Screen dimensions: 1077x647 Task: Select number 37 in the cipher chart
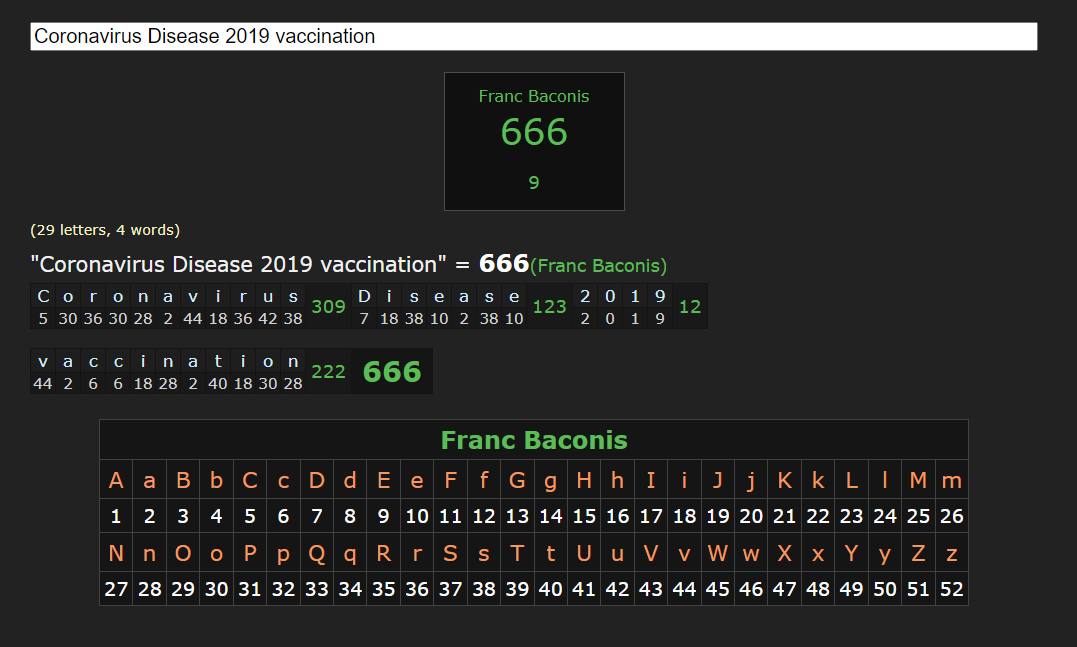tap(451, 589)
